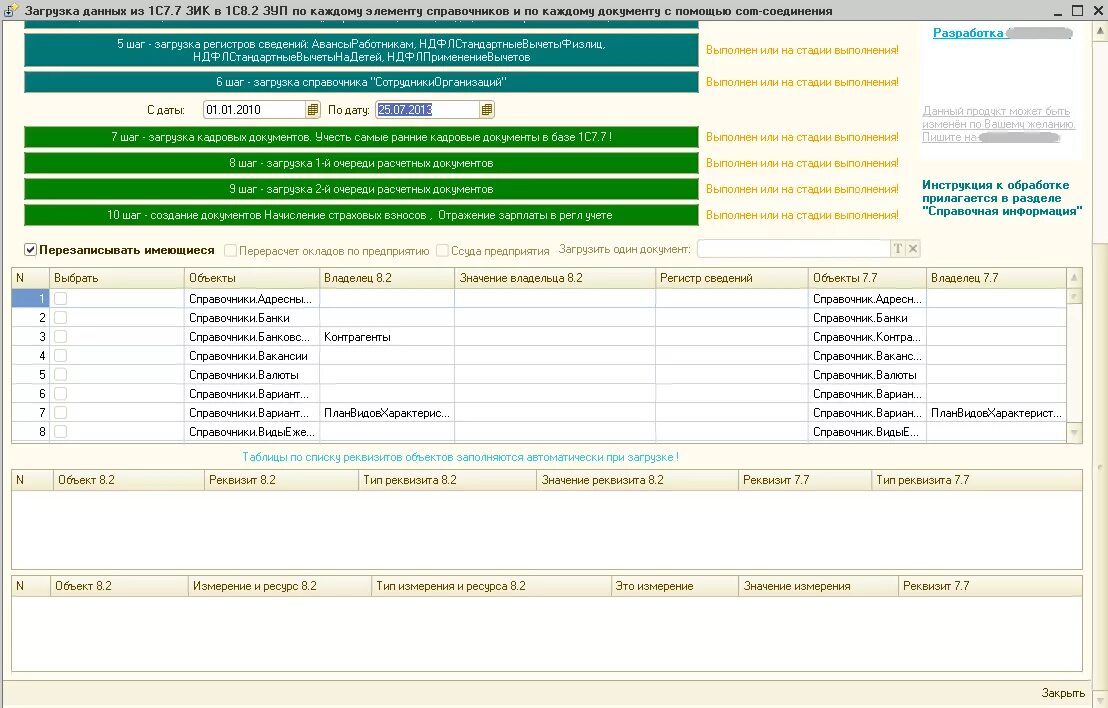Click "Тип реквизита 8.2" column header
1108x708 pixels.
[448, 480]
